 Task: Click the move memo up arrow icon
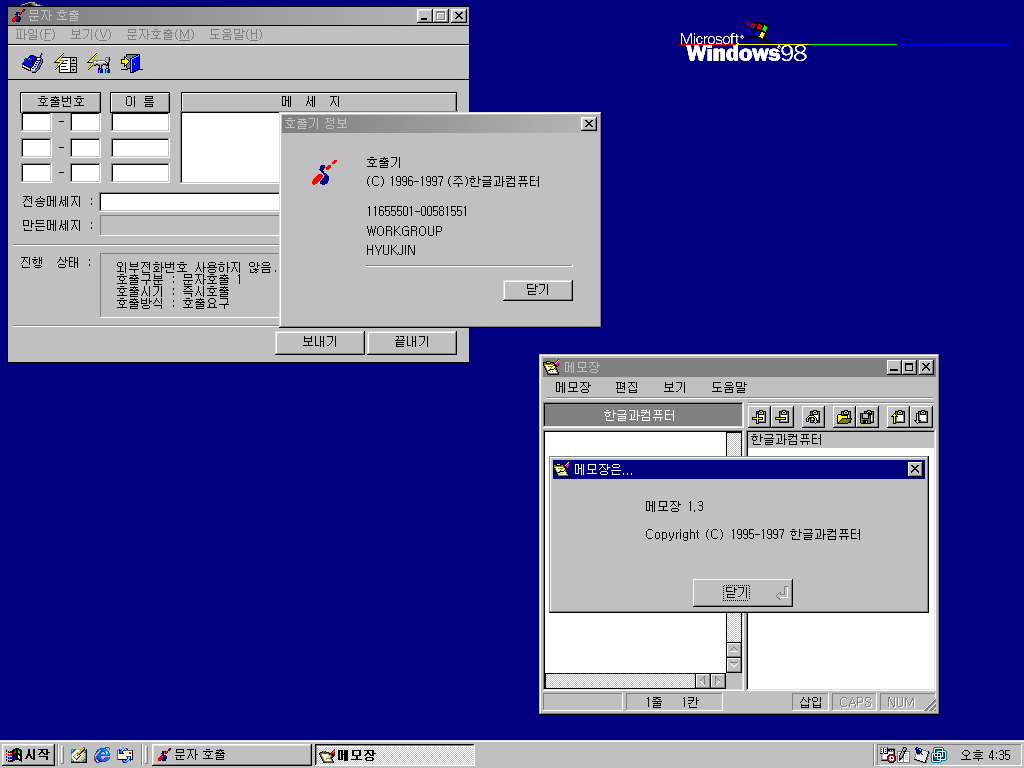coord(899,417)
